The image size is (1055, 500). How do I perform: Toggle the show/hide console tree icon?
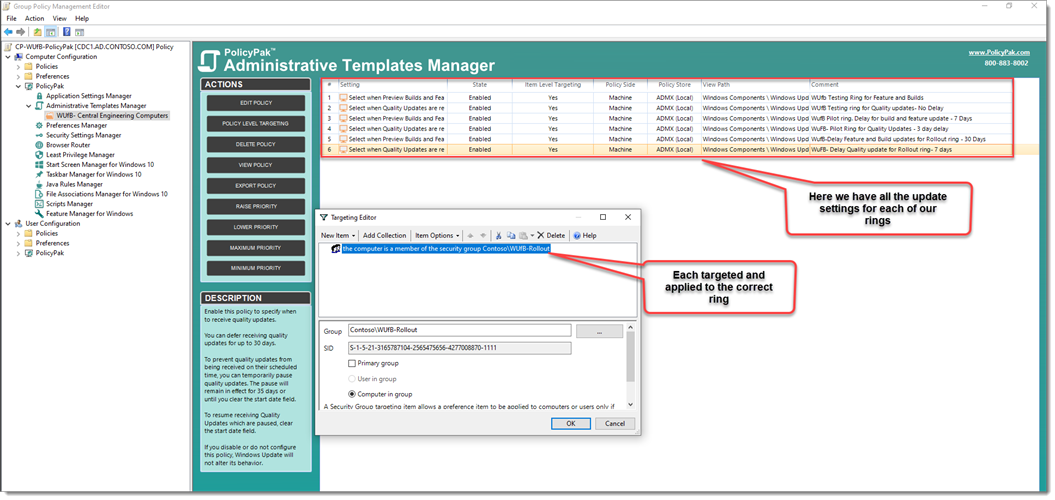(50, 32)
